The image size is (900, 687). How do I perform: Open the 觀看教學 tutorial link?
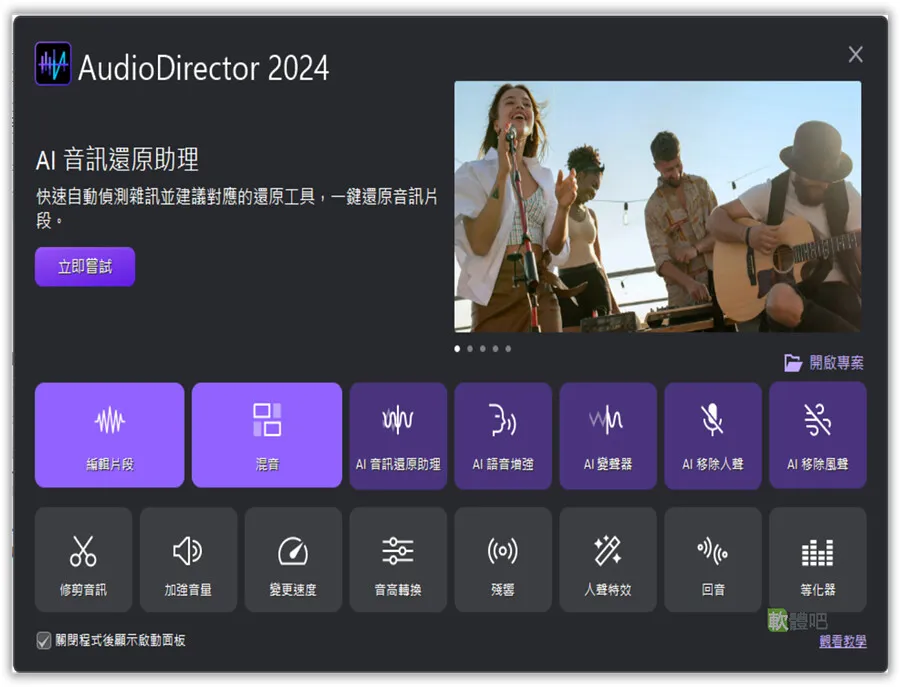coord(843,641)
